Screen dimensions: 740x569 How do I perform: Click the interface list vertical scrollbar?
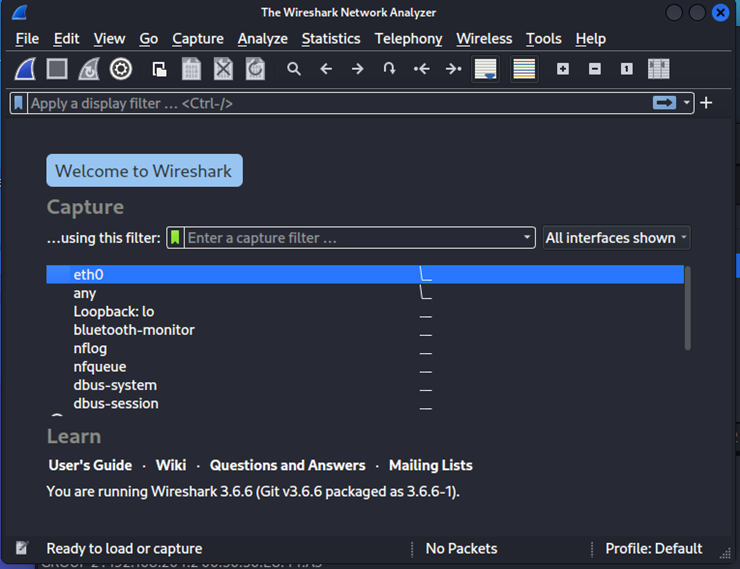[x=688, y=308]
